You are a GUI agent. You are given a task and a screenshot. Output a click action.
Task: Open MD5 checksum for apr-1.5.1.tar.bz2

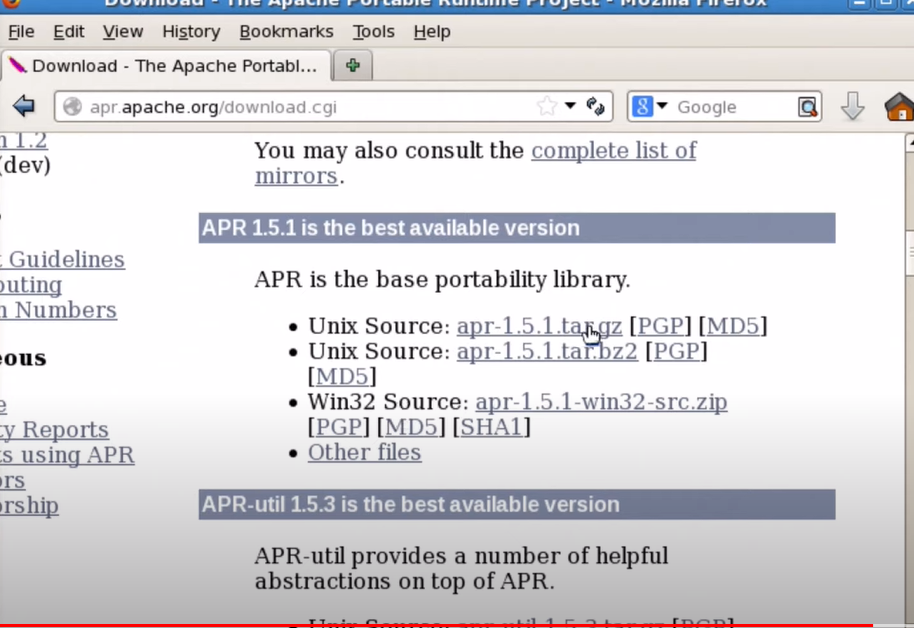pyautogui.click(x=342, y=376)
